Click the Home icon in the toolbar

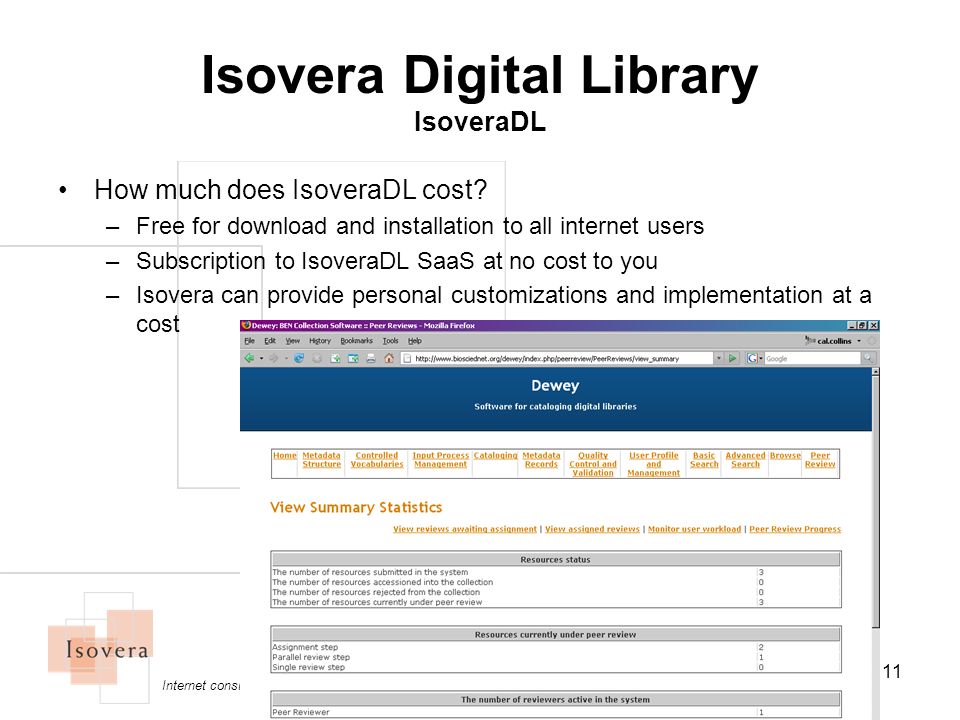pos(389,358)
